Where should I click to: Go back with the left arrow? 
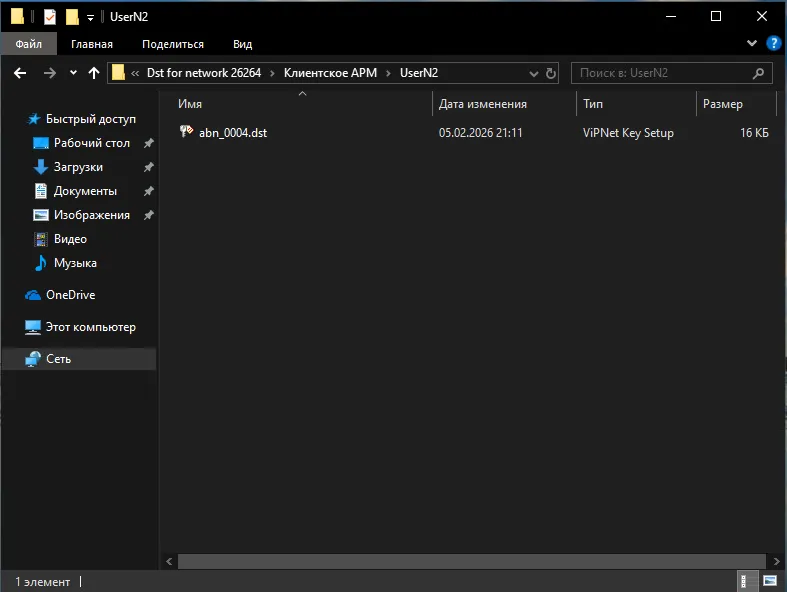point(20,73)
